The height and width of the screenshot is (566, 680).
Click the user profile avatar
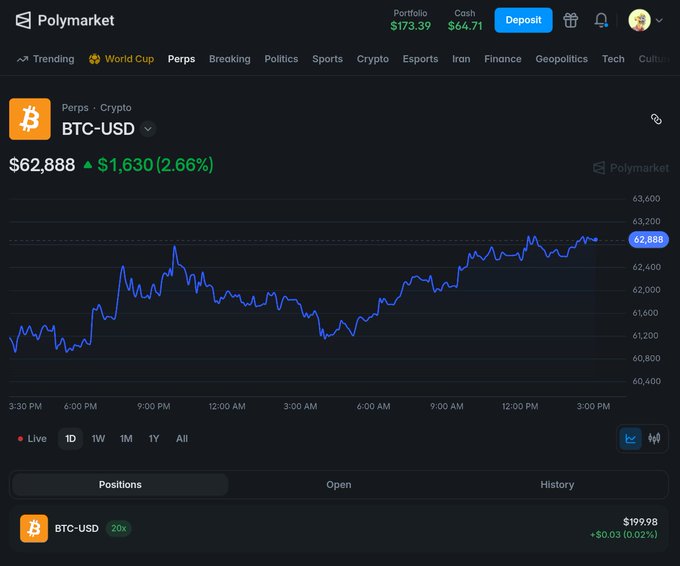[x=640, y=20]
